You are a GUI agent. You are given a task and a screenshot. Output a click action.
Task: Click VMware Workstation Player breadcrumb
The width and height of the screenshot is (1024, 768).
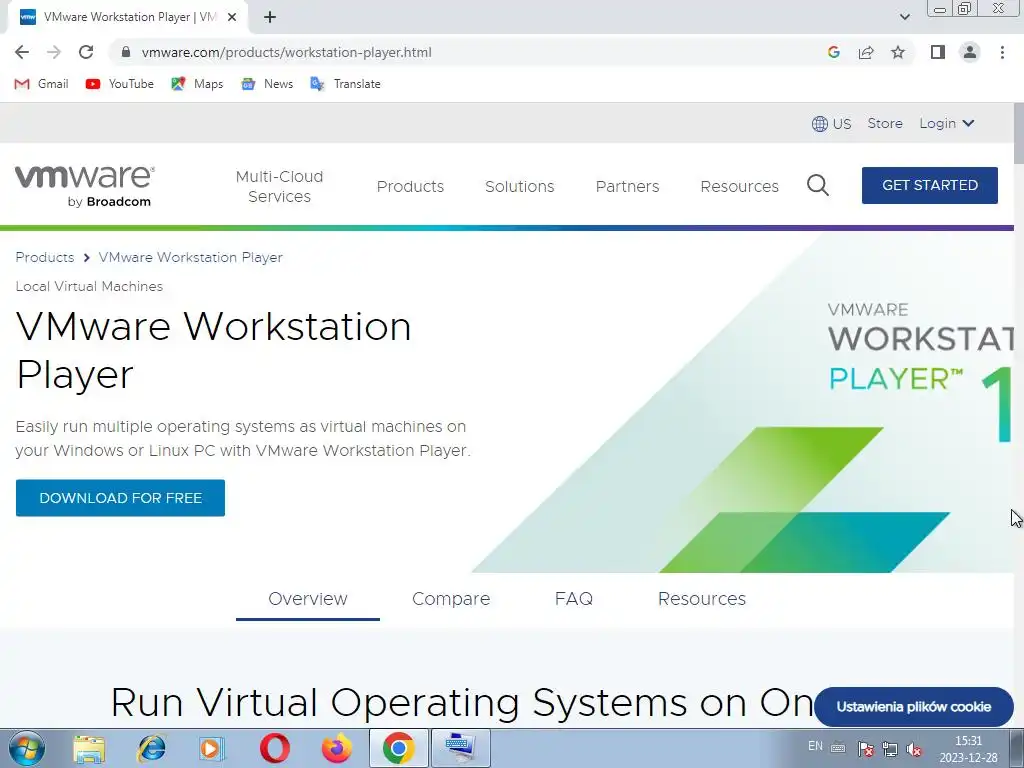click(191, 257)
